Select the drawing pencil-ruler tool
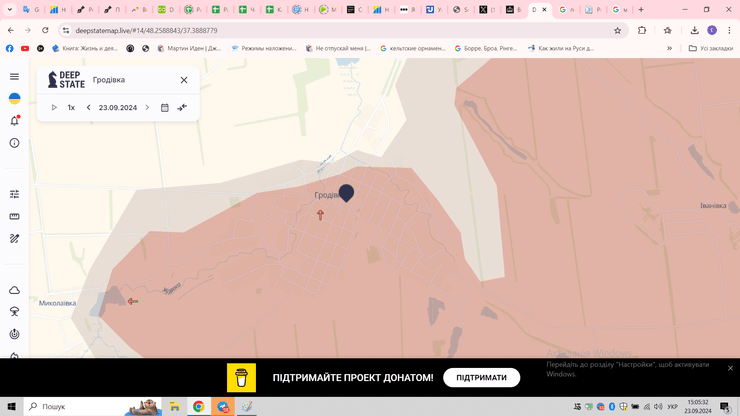Screen dimensions: 740x416 click(14, 238)
